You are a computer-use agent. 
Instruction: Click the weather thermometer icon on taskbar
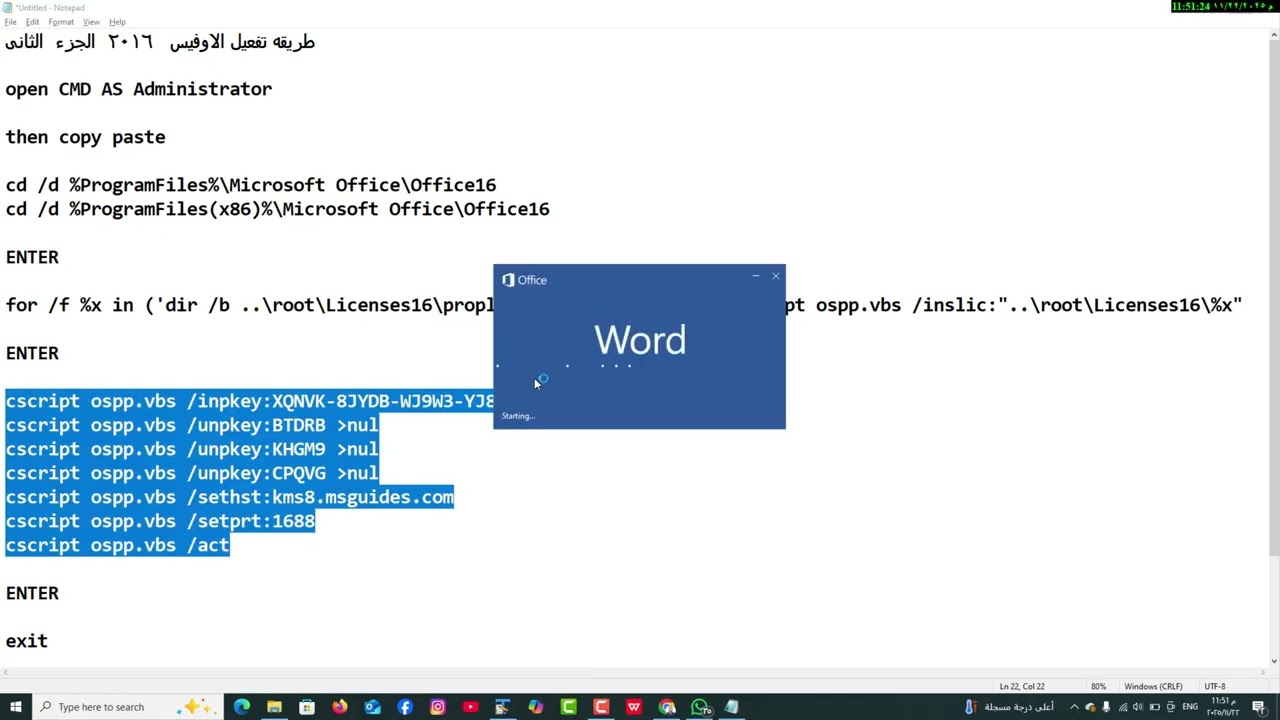click(x=969, y=707)
